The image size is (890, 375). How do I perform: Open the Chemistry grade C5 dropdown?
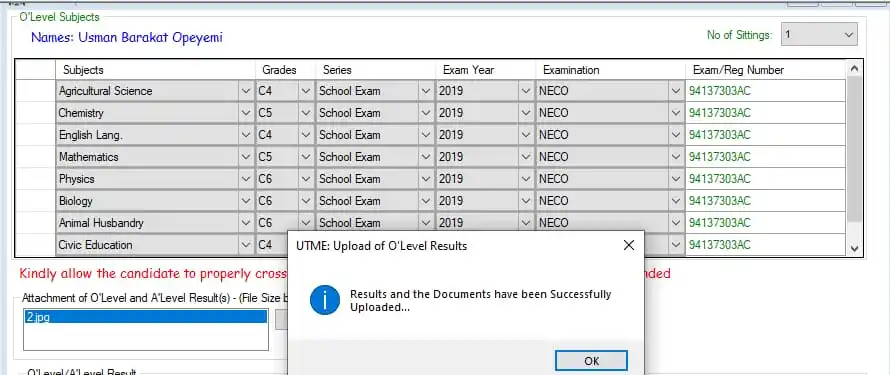tap(306, 113)
